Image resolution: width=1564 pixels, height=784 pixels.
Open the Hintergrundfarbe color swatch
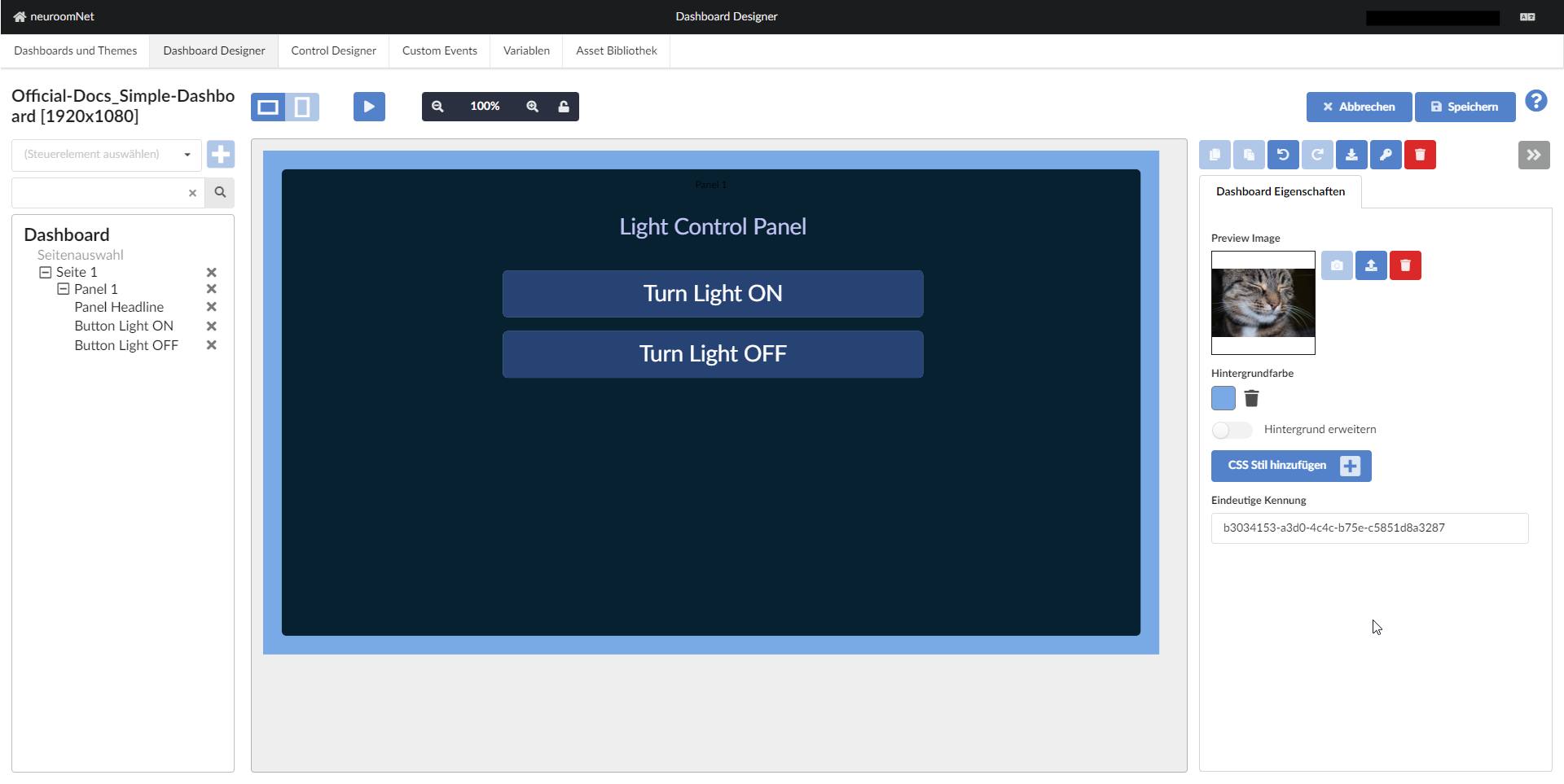1223,398
